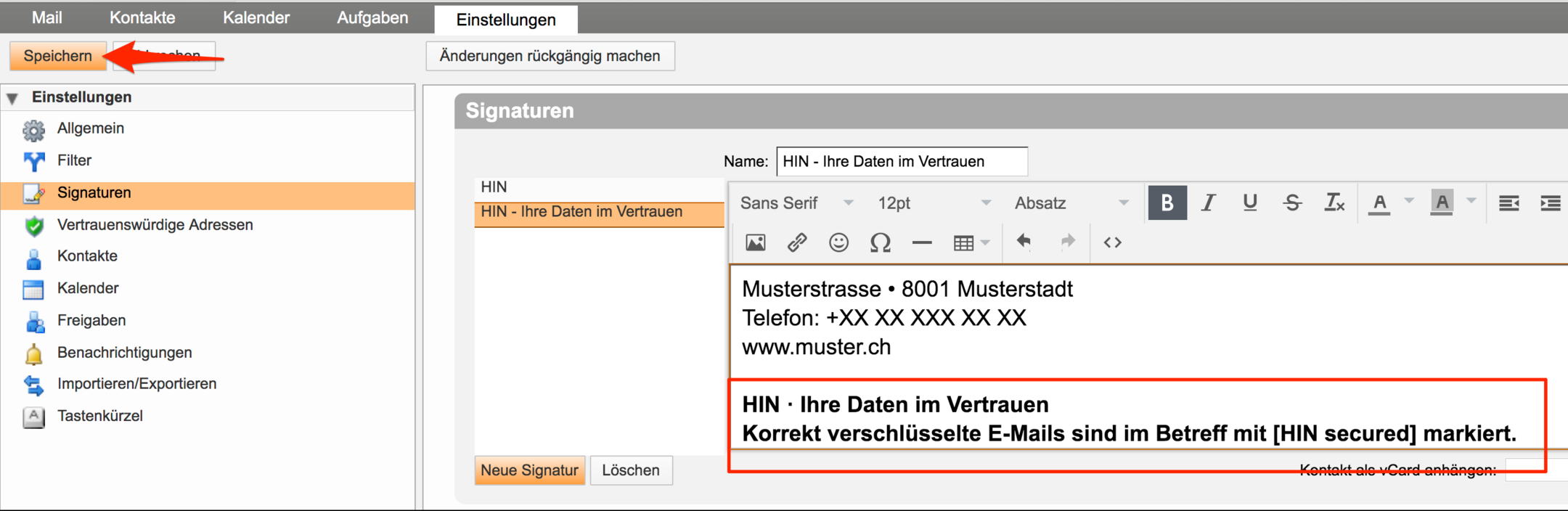
Task: Open the 12pt font size dropdown
Action: tap(934, 203)
